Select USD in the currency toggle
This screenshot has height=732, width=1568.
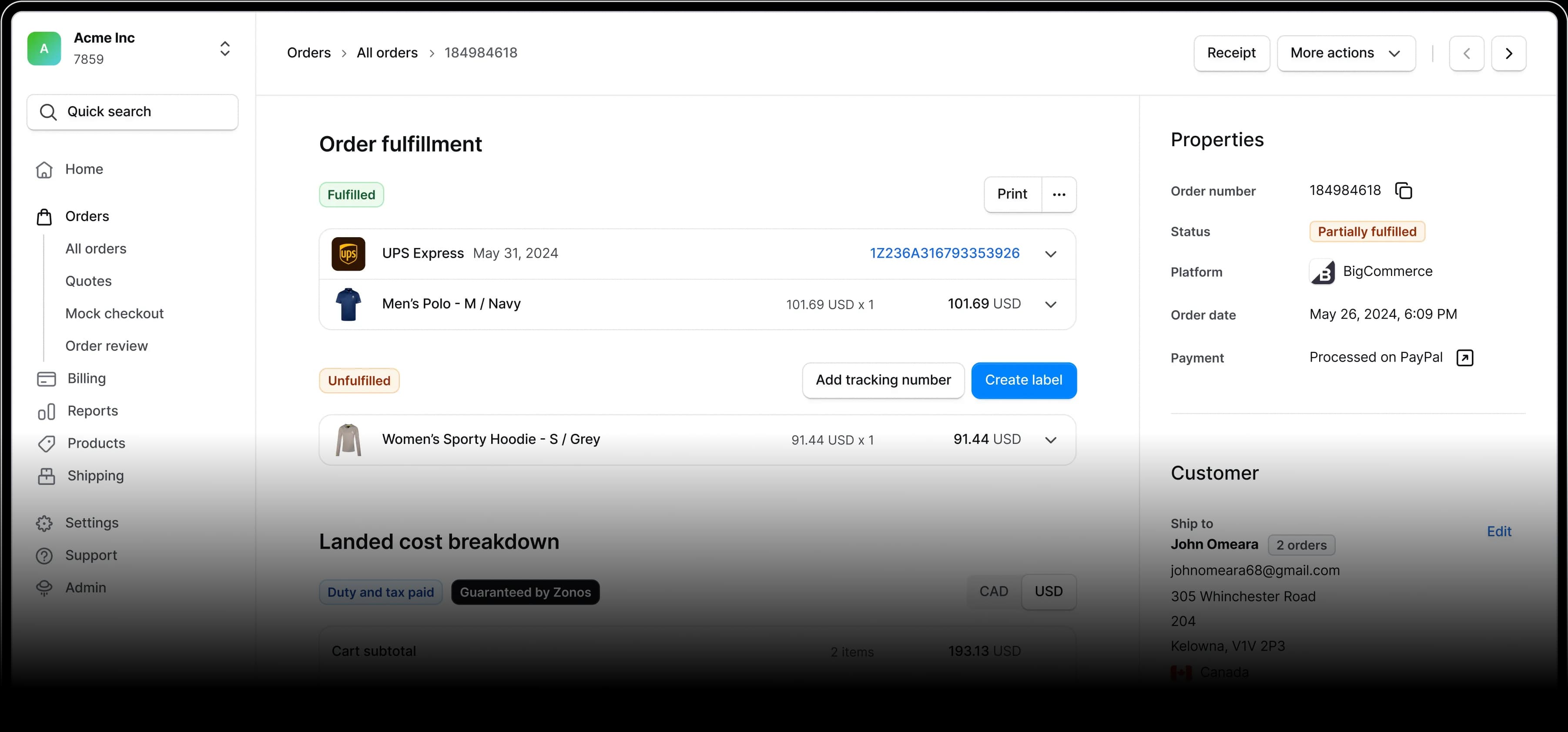tap(1048, 591)
